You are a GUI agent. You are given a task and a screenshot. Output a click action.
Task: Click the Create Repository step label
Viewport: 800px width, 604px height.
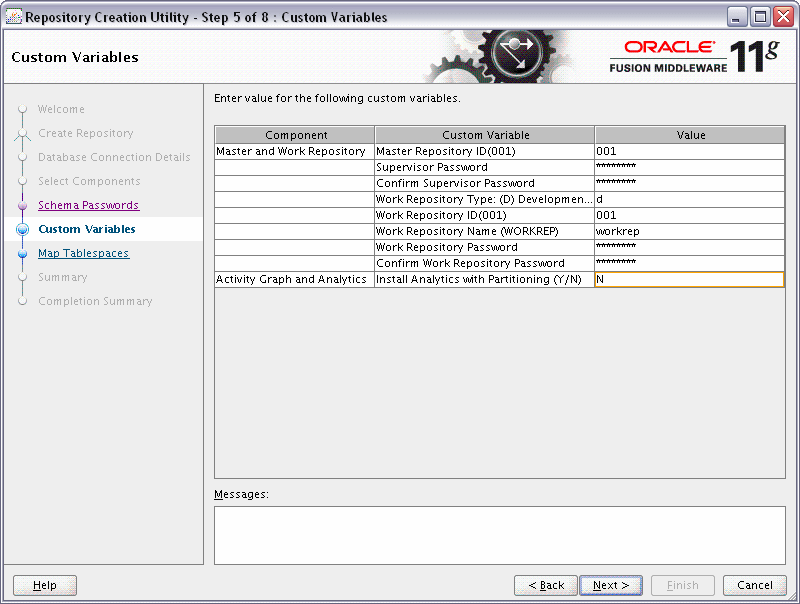coord(86,133)
